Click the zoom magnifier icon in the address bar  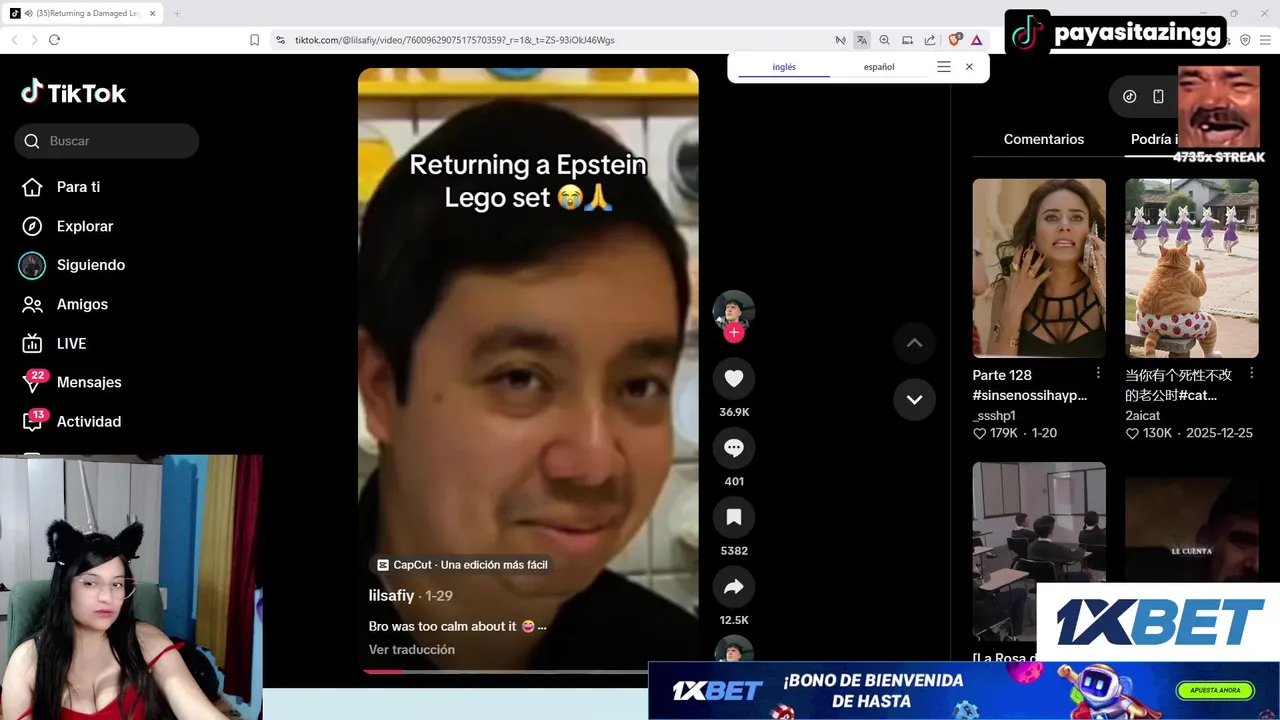pyautogui.click(x=884, y=40)
